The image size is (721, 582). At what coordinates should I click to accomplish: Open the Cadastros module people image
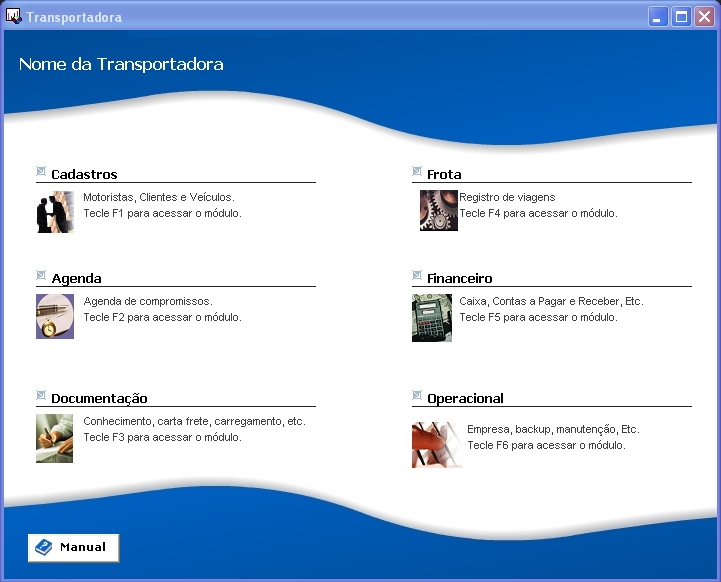pos(55,212)
